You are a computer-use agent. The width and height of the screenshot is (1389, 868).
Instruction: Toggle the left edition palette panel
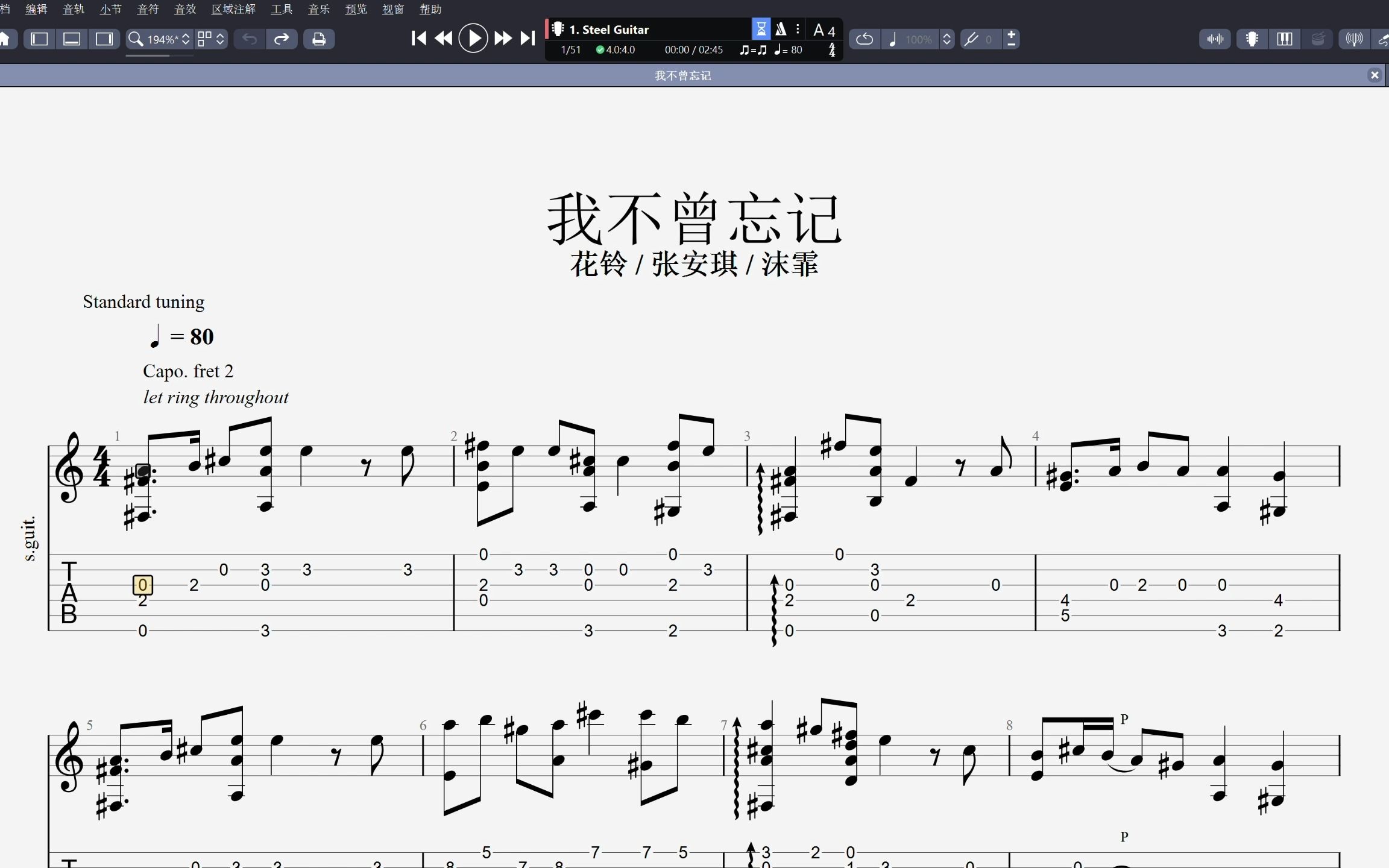click(x=40, y=39)
